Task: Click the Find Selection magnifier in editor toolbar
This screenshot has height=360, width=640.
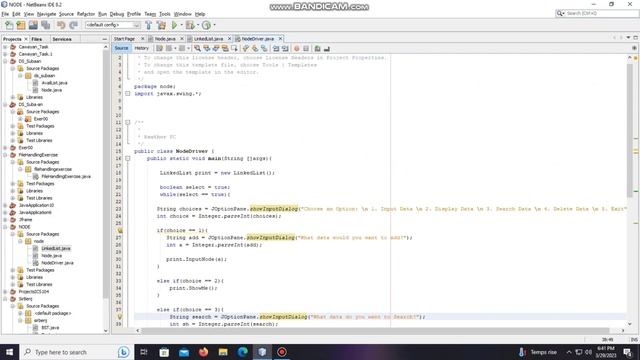Action: pyautogui.click(x=198, y=48)
